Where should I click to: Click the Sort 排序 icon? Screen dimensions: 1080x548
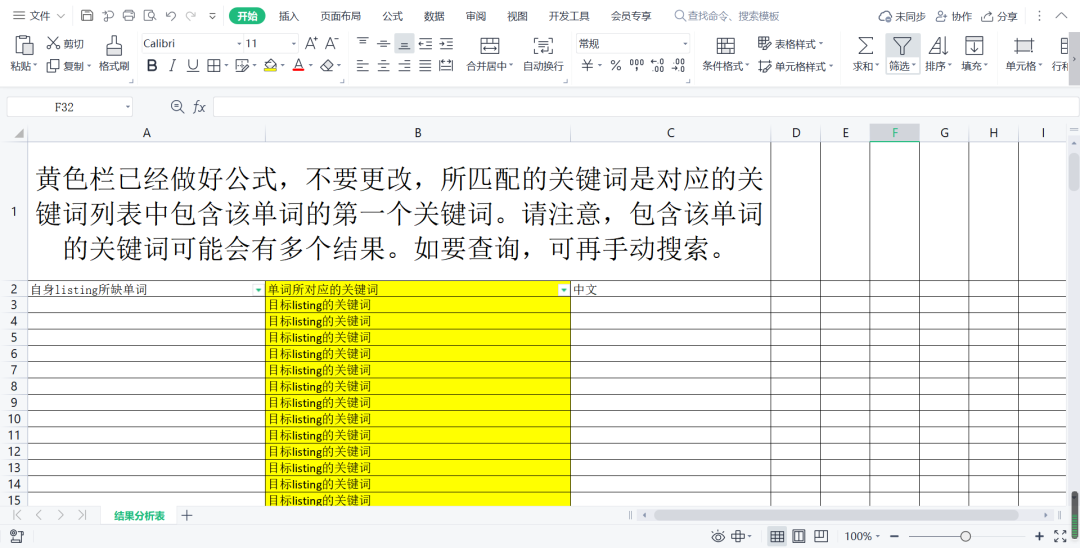coord(938,46)
